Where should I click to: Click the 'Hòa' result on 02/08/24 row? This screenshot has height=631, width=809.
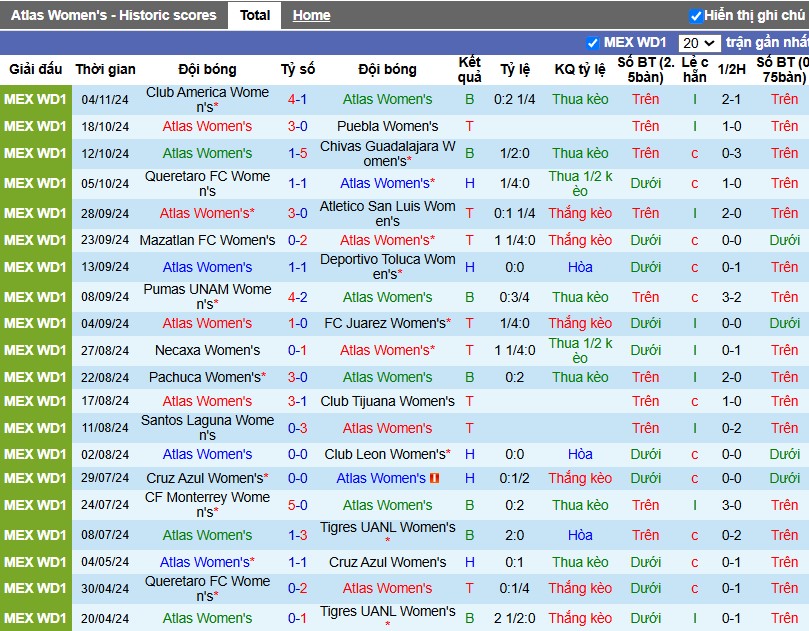click(580, 455)
